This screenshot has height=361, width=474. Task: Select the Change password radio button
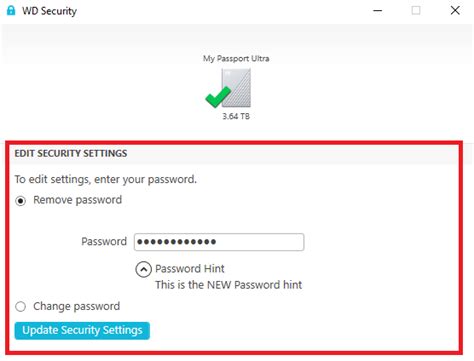pyautogui.click(x=21, y=306)
